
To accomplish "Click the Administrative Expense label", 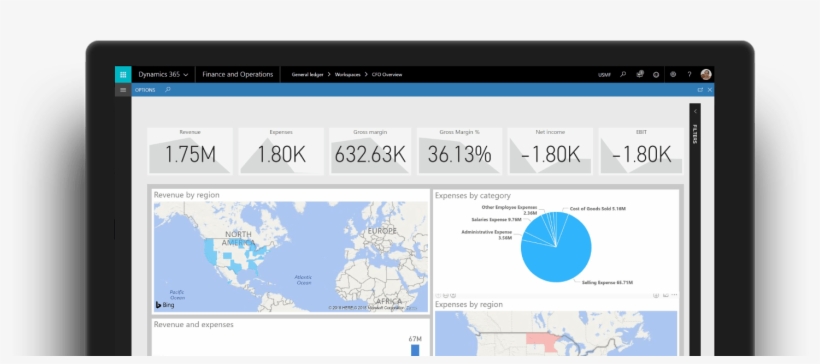I will pyautogui.click(x=486, y=234).
